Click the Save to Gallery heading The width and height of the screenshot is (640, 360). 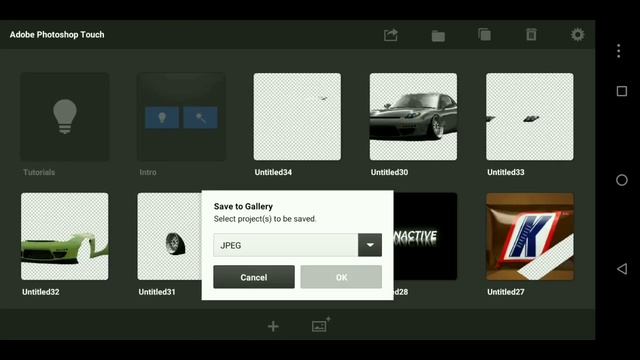[243, 207]
